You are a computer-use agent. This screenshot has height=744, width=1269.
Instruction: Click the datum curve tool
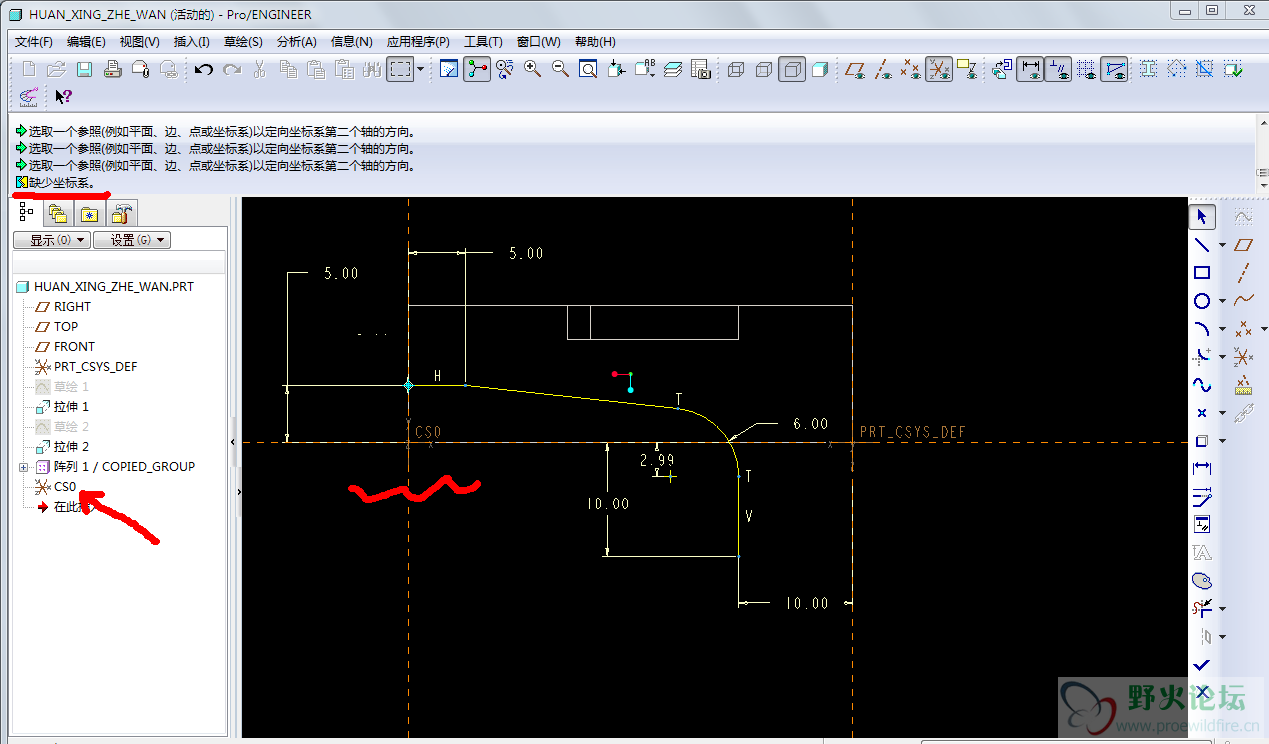click(1243, 300)
